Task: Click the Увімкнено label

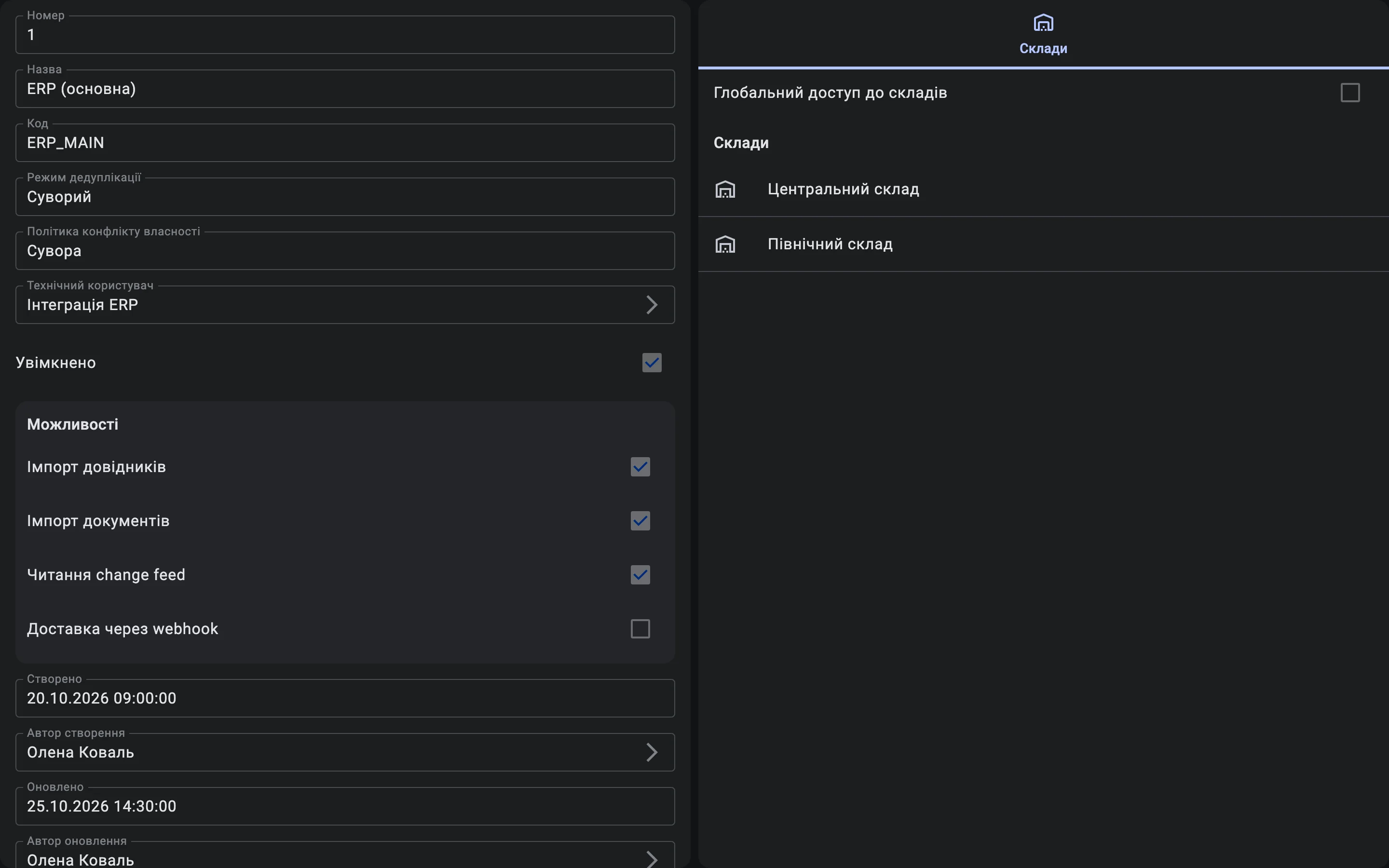Action: tap(55, 363)
